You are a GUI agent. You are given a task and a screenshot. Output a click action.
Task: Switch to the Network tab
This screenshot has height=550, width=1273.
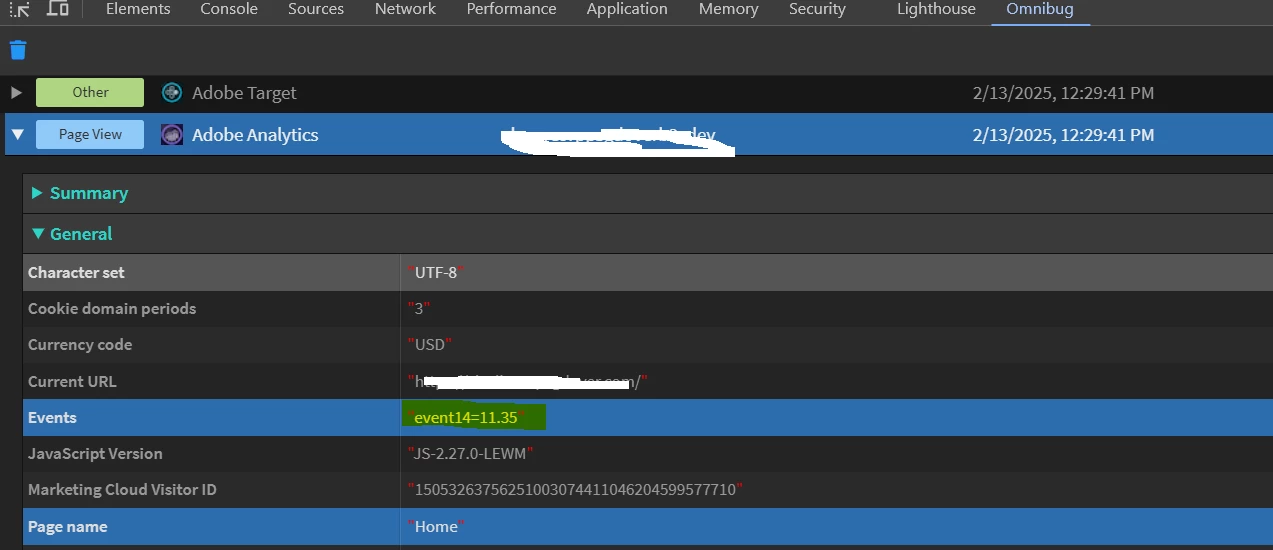coord(405,9)
